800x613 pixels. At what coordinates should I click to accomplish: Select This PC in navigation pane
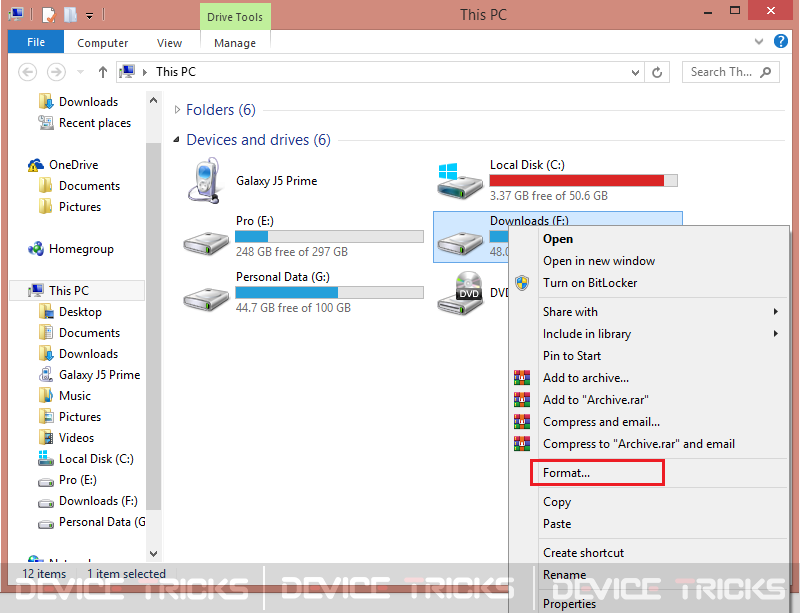click(x=77, y=290)
